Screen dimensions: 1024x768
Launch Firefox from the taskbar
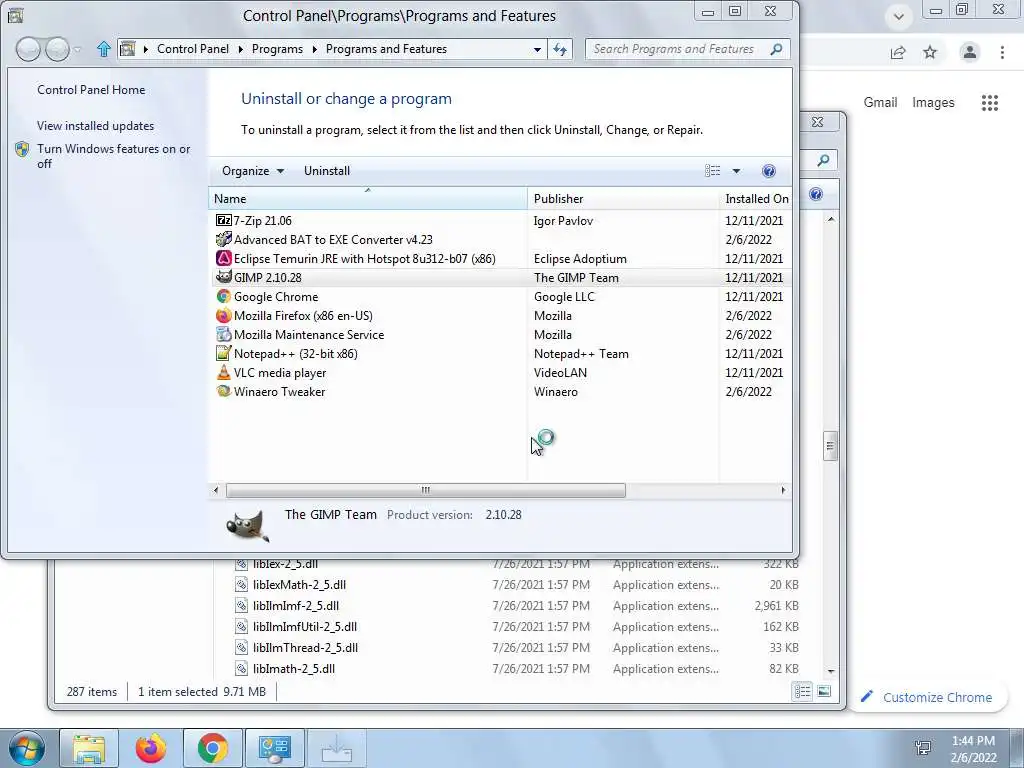click(151, 748)
